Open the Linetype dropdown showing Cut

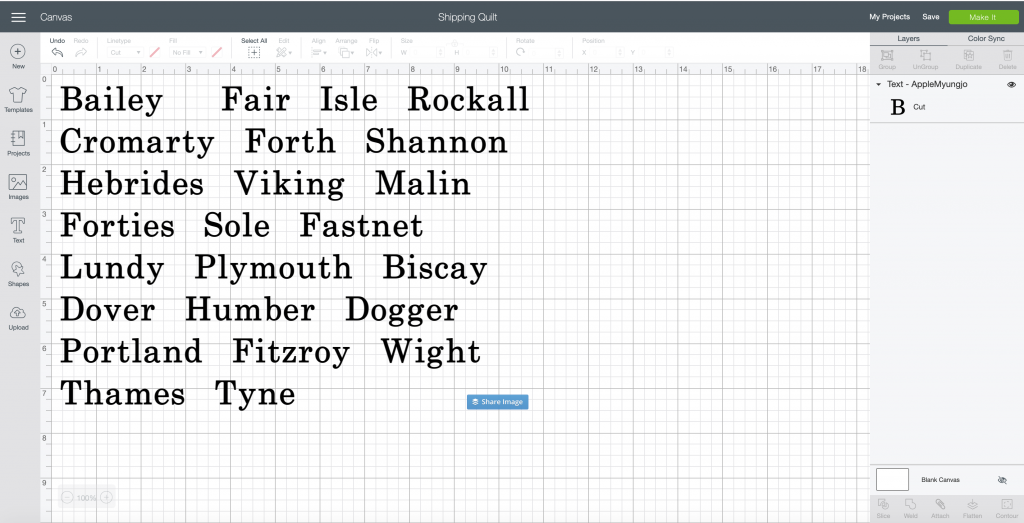point(125,52)
